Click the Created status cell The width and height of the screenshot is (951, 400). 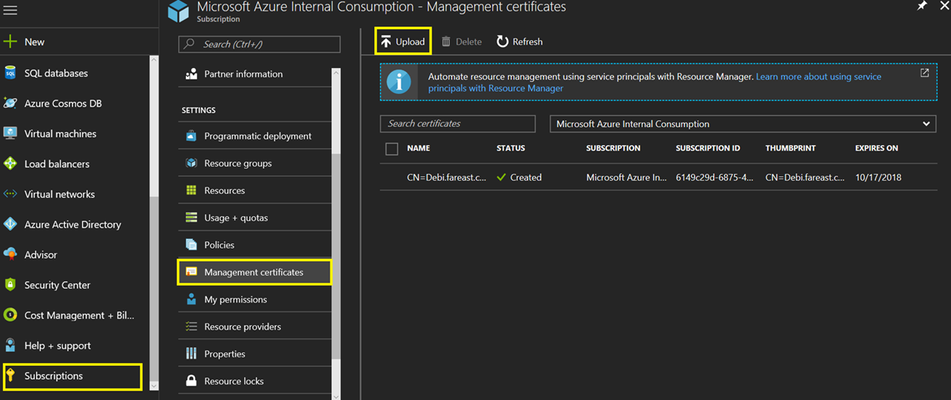pyautogui.click(x=519, y=178)
